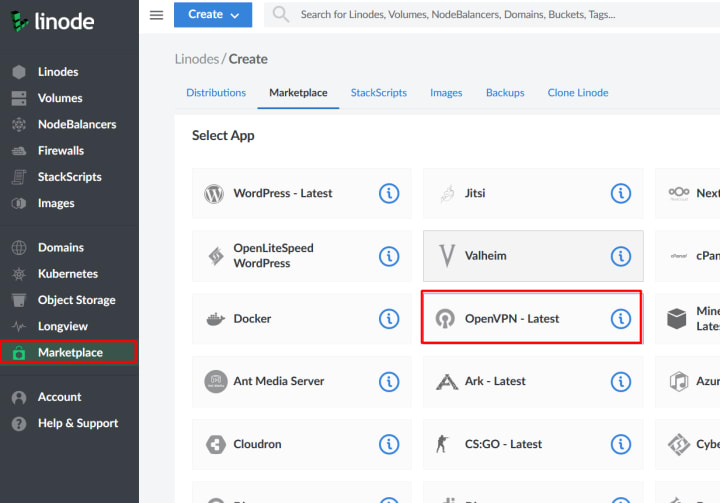The height and width of the screenshot is (503, 720).
Task: Click the Marketplace bag icon
Action: point(19,353)
